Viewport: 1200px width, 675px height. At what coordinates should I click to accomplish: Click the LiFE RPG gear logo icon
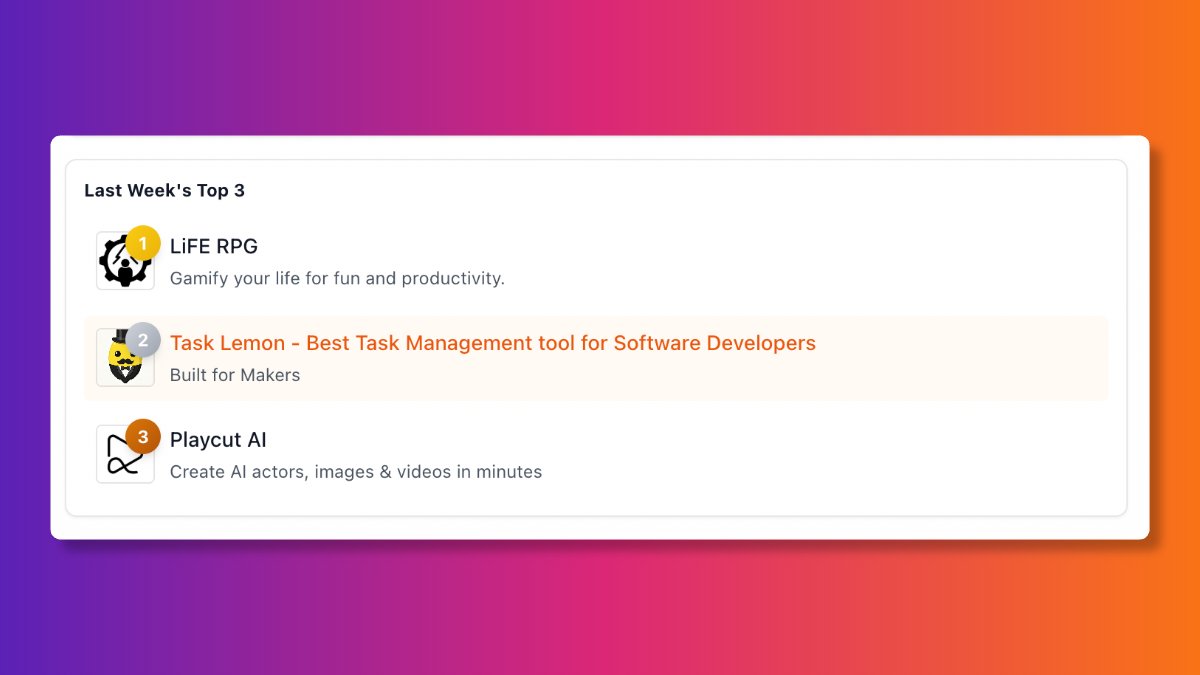125,261
